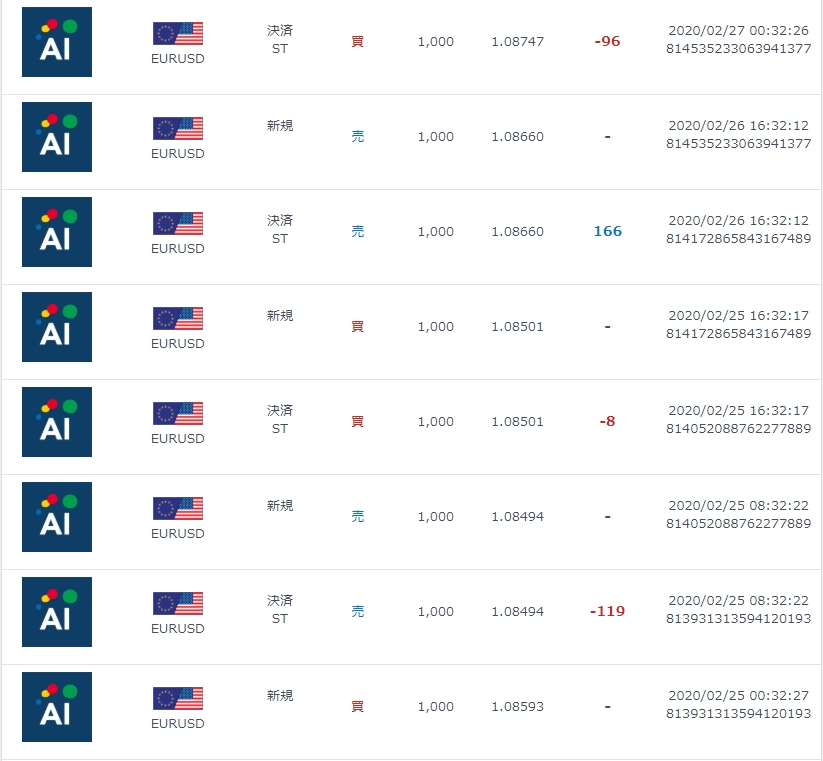The height and width of the screenshot is (761, 823).
Task: Select the timestamp 2020/02/25 00:32:27
Action: [738, 695]
